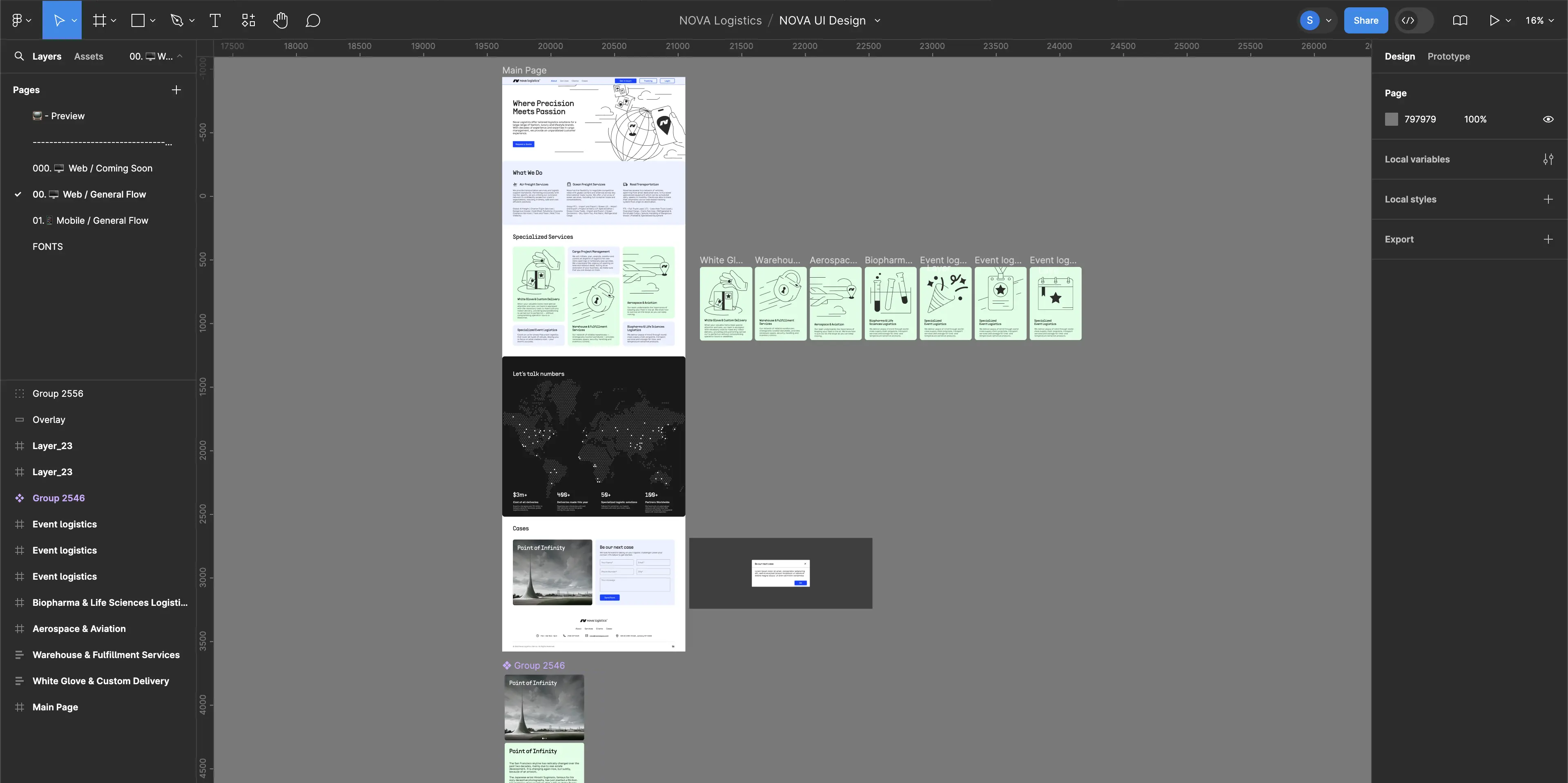Screen dimensions: 1568x783
Task: Open the FONTS page
Action: 47,247
